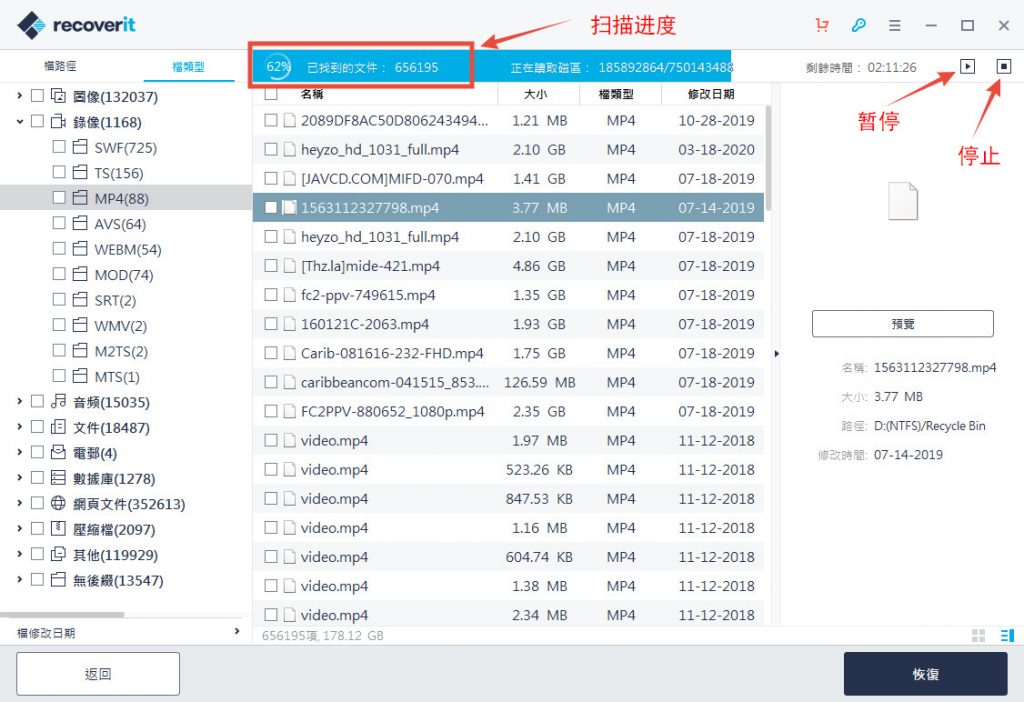Click the 壓縮檔 archive category icon
Image resolution: width=1024 pixels, height=702 pixels.
58,528
